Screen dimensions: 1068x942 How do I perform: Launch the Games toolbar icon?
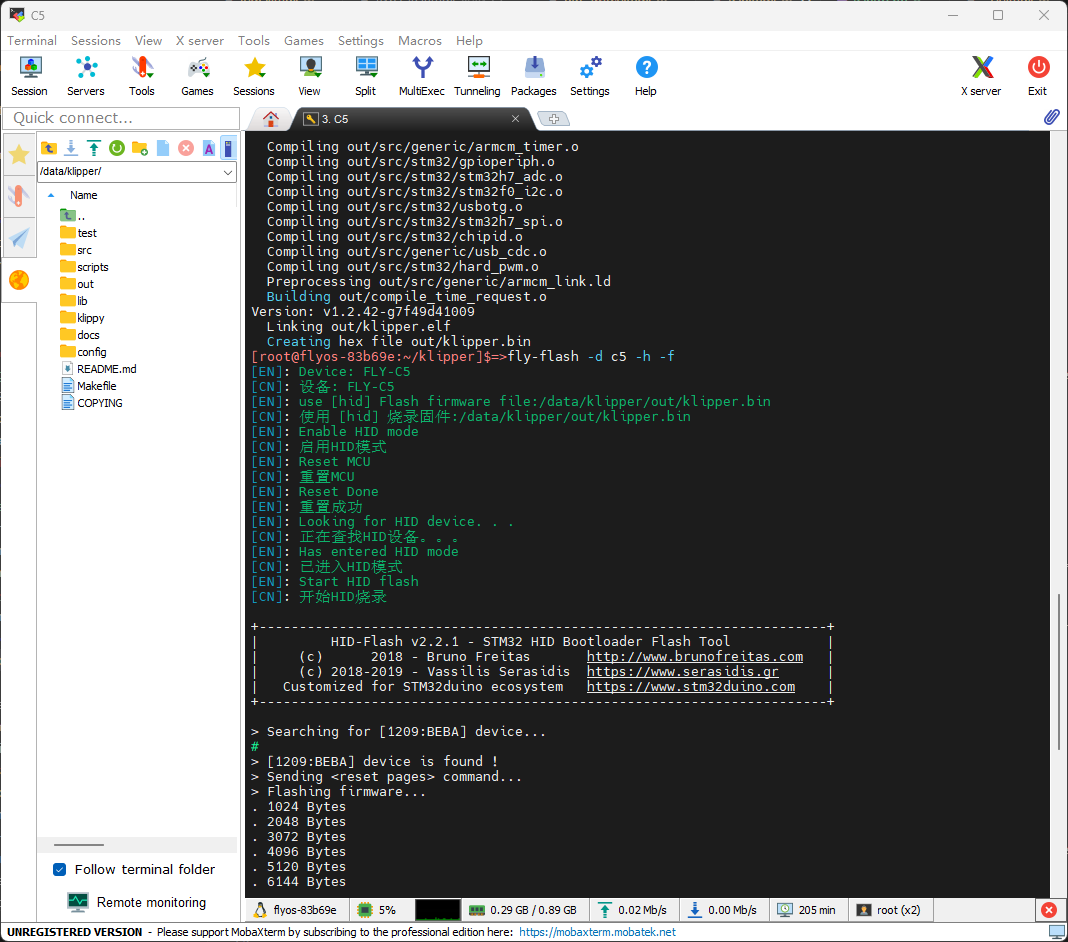[198, 76]
